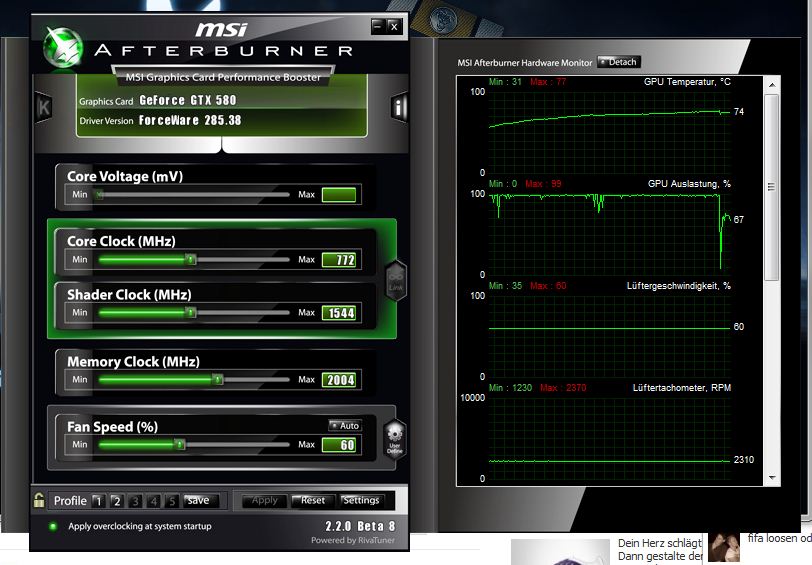Click the Apply button
This screenshot has width=812, height=565.
[264, 501]
